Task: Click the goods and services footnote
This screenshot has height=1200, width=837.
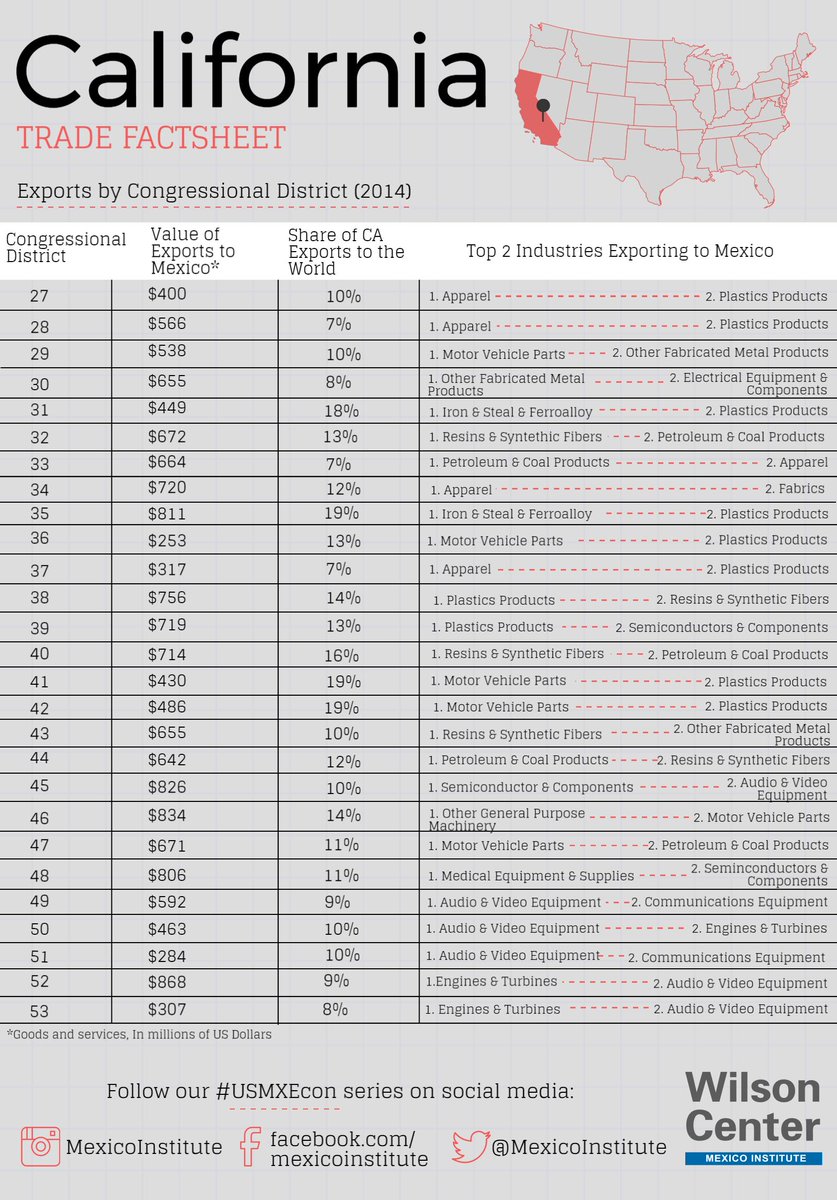Action: point(139,1034)
